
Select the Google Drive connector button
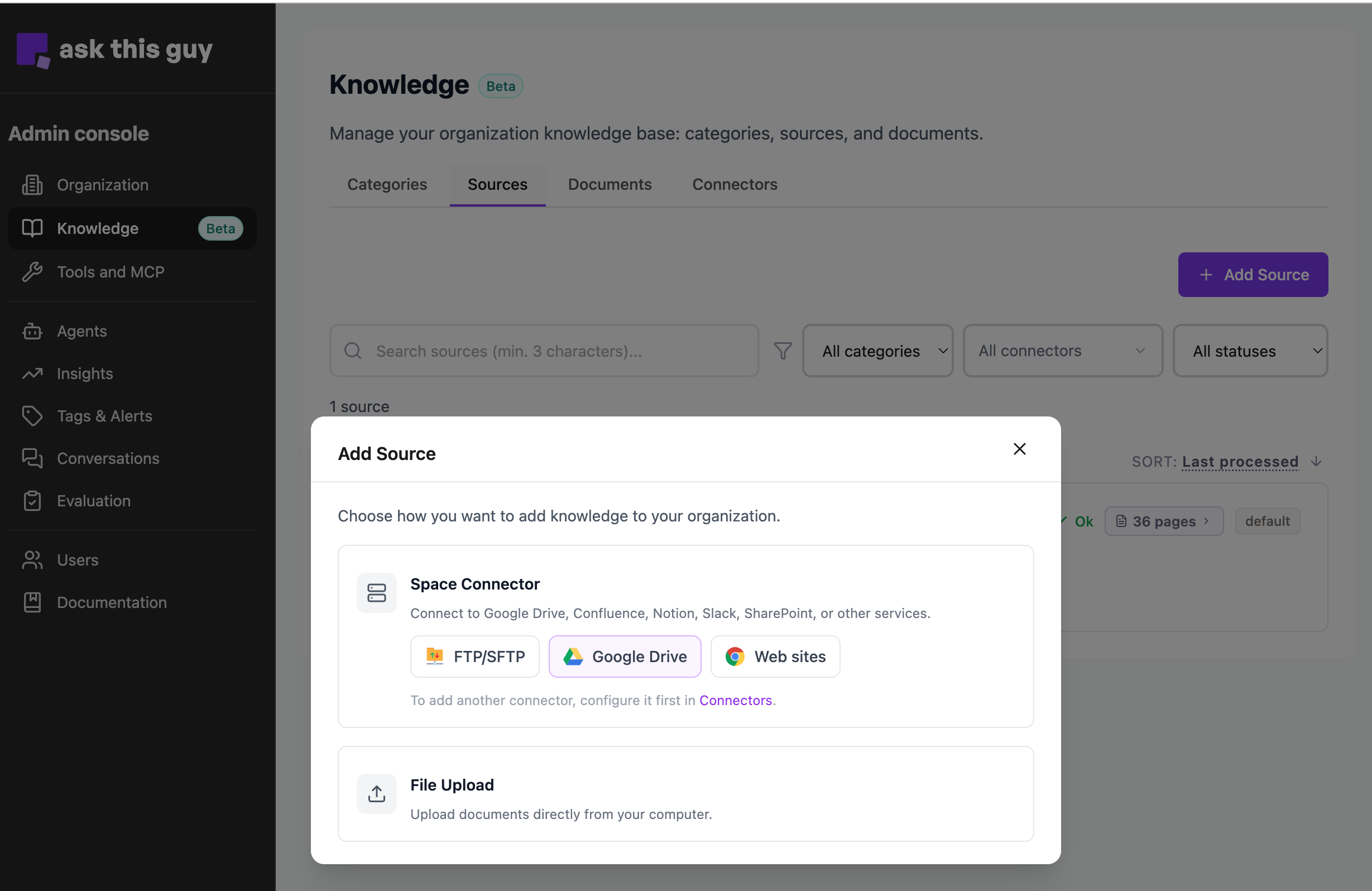click(625, 657)
